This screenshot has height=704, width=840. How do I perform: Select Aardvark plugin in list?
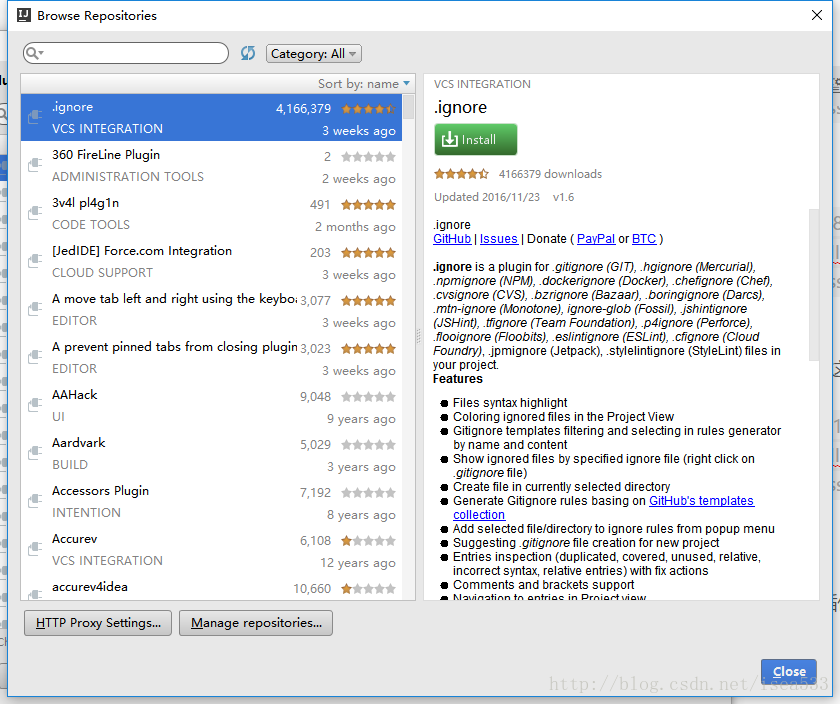pyautogui.click(x=211, y=453)
